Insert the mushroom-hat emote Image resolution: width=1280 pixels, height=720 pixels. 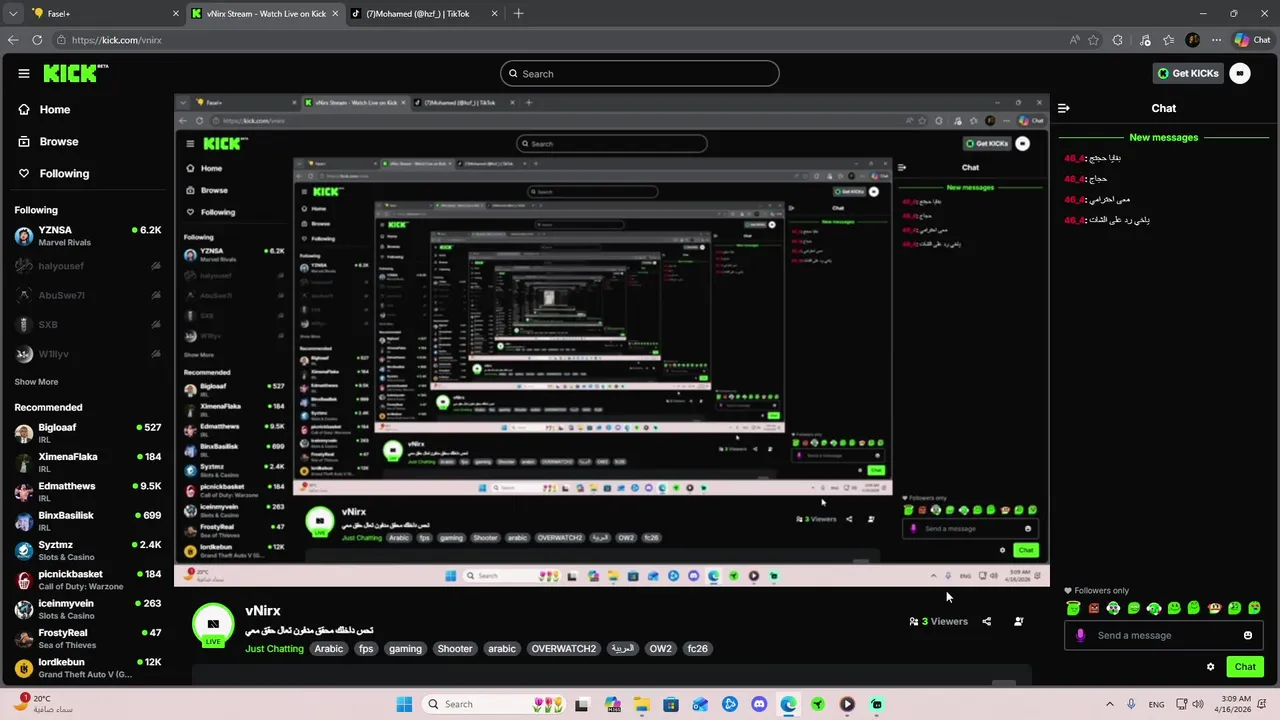pos(1214,607)
